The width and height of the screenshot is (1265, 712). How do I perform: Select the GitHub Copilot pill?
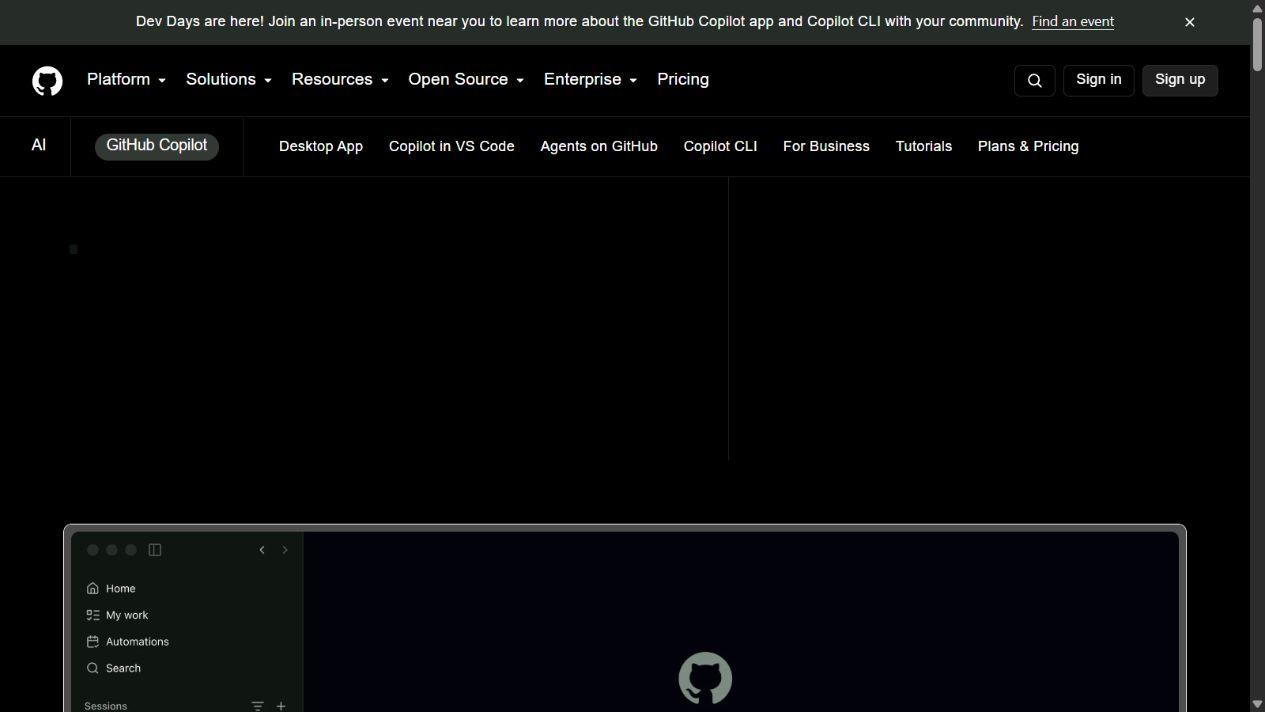click(157, 146)
